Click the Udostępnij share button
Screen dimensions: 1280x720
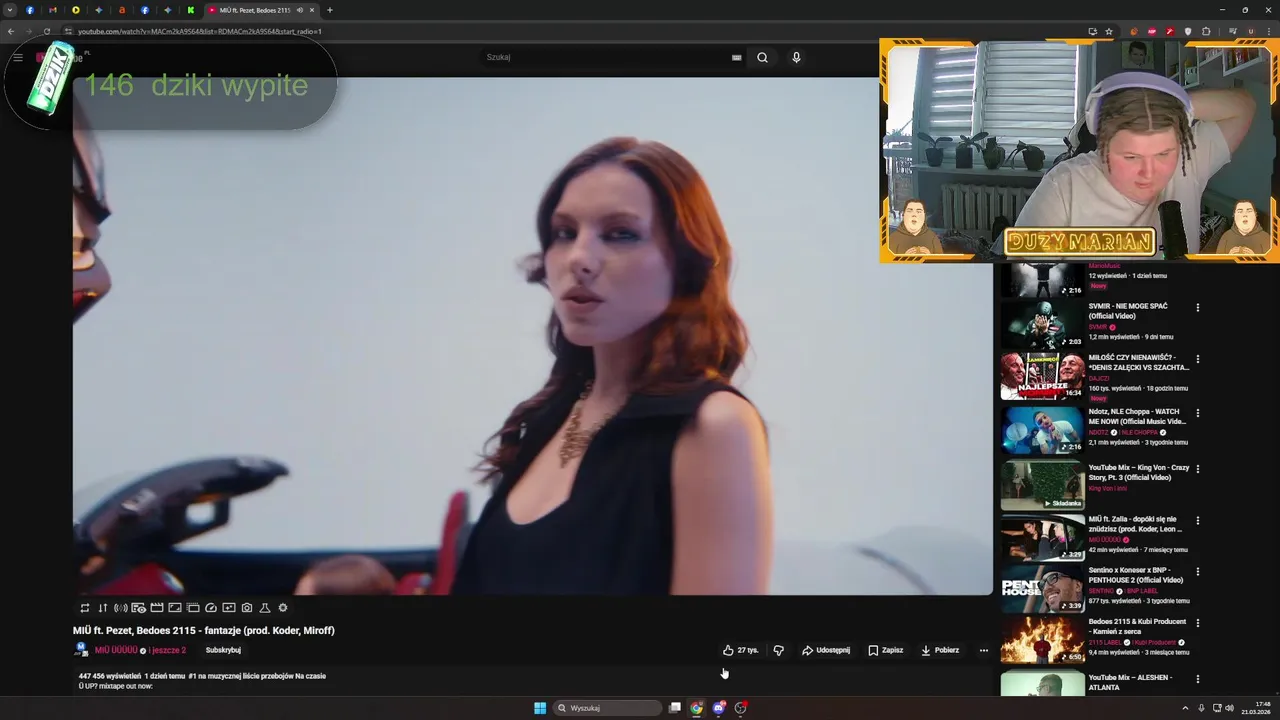[826, 650]
